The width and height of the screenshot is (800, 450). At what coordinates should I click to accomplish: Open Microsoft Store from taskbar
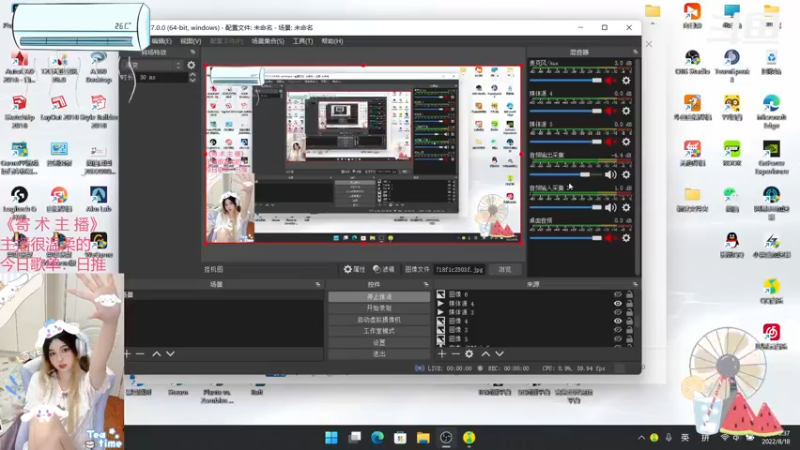point(400,438)
